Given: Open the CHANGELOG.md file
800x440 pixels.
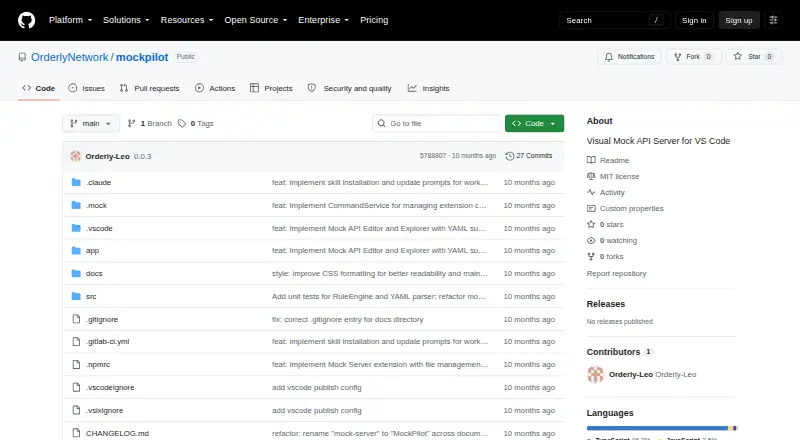Looking at the screenshot, I should pyautogui.click(x=117, y=433).
